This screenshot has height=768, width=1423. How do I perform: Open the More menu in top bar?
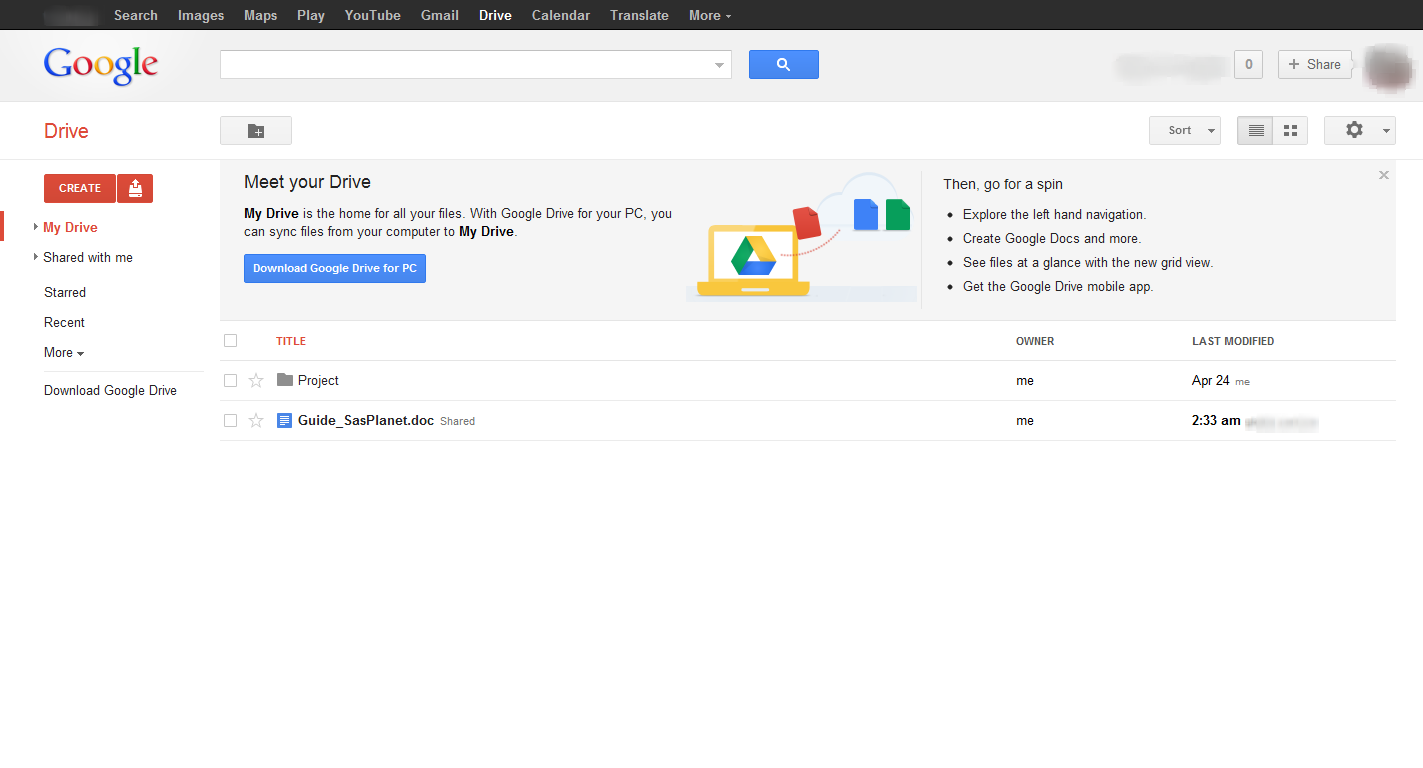[x=710, y=15]
